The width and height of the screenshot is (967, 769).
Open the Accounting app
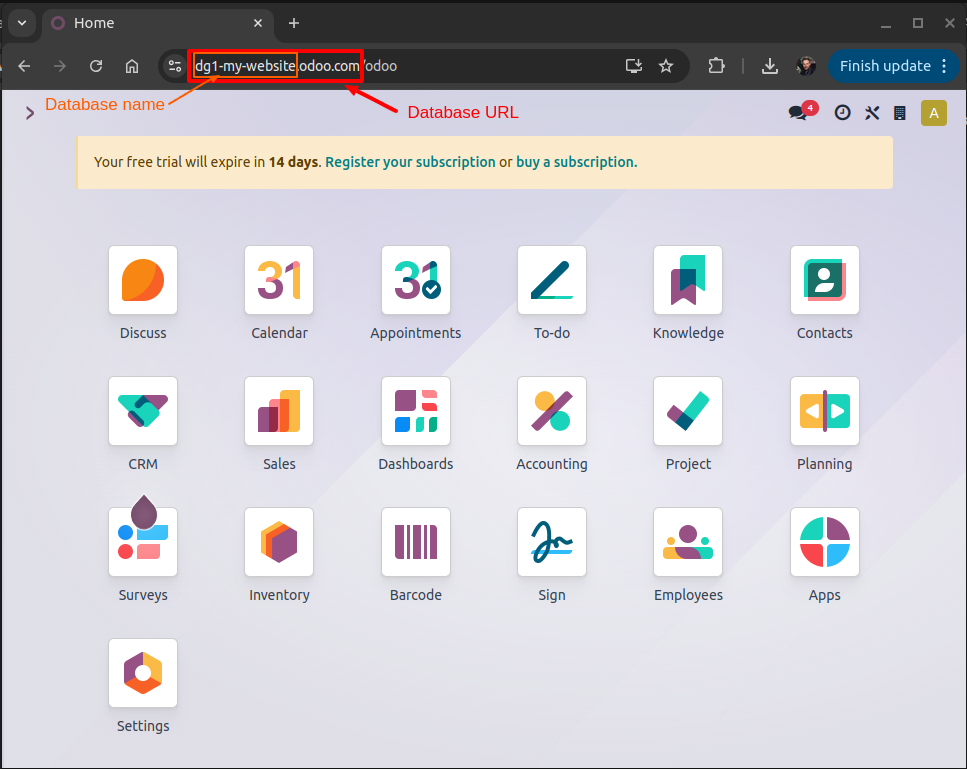[x=552, y=411]
